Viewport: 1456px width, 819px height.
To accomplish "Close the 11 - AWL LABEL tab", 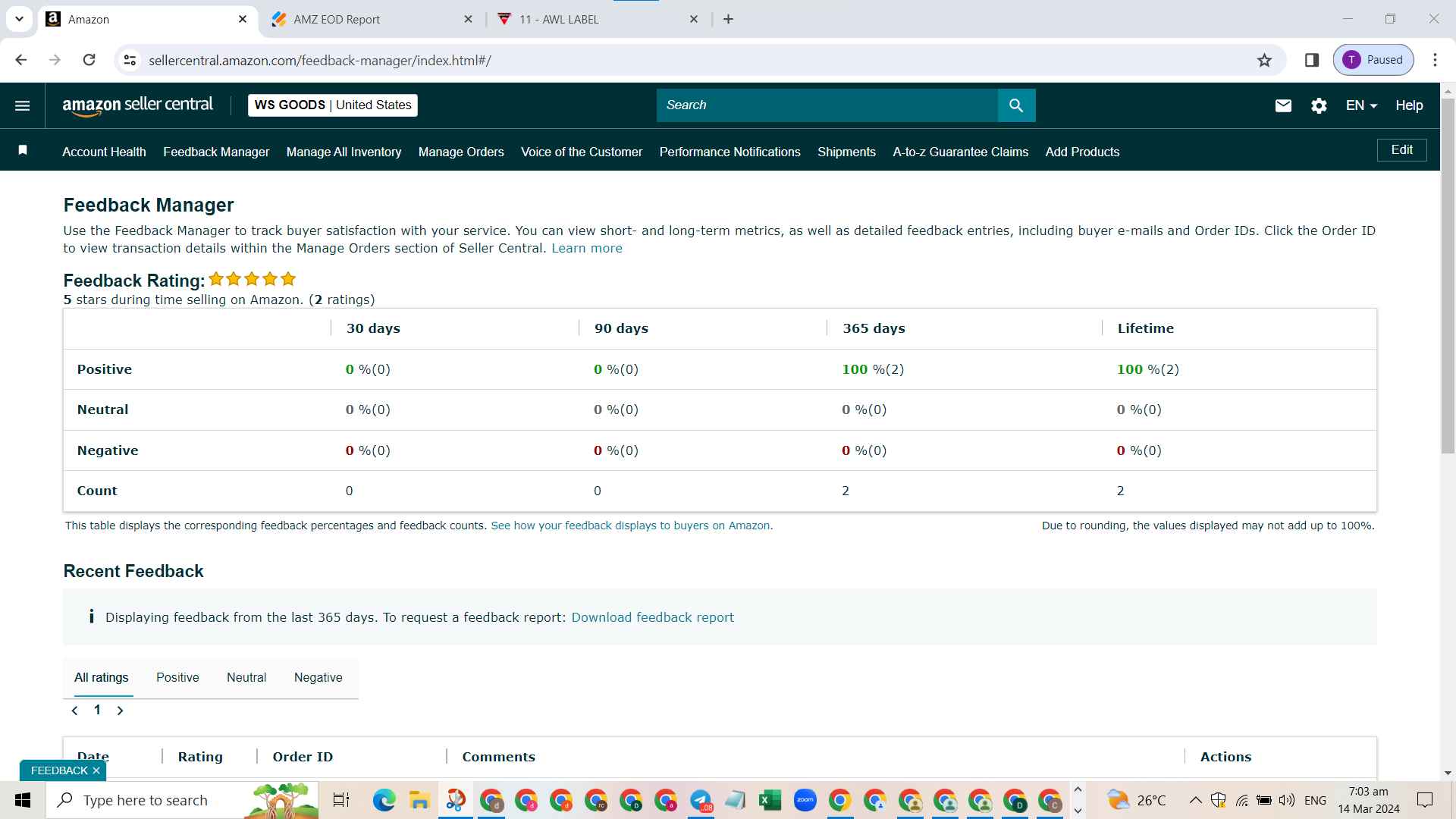I will 694,19.
